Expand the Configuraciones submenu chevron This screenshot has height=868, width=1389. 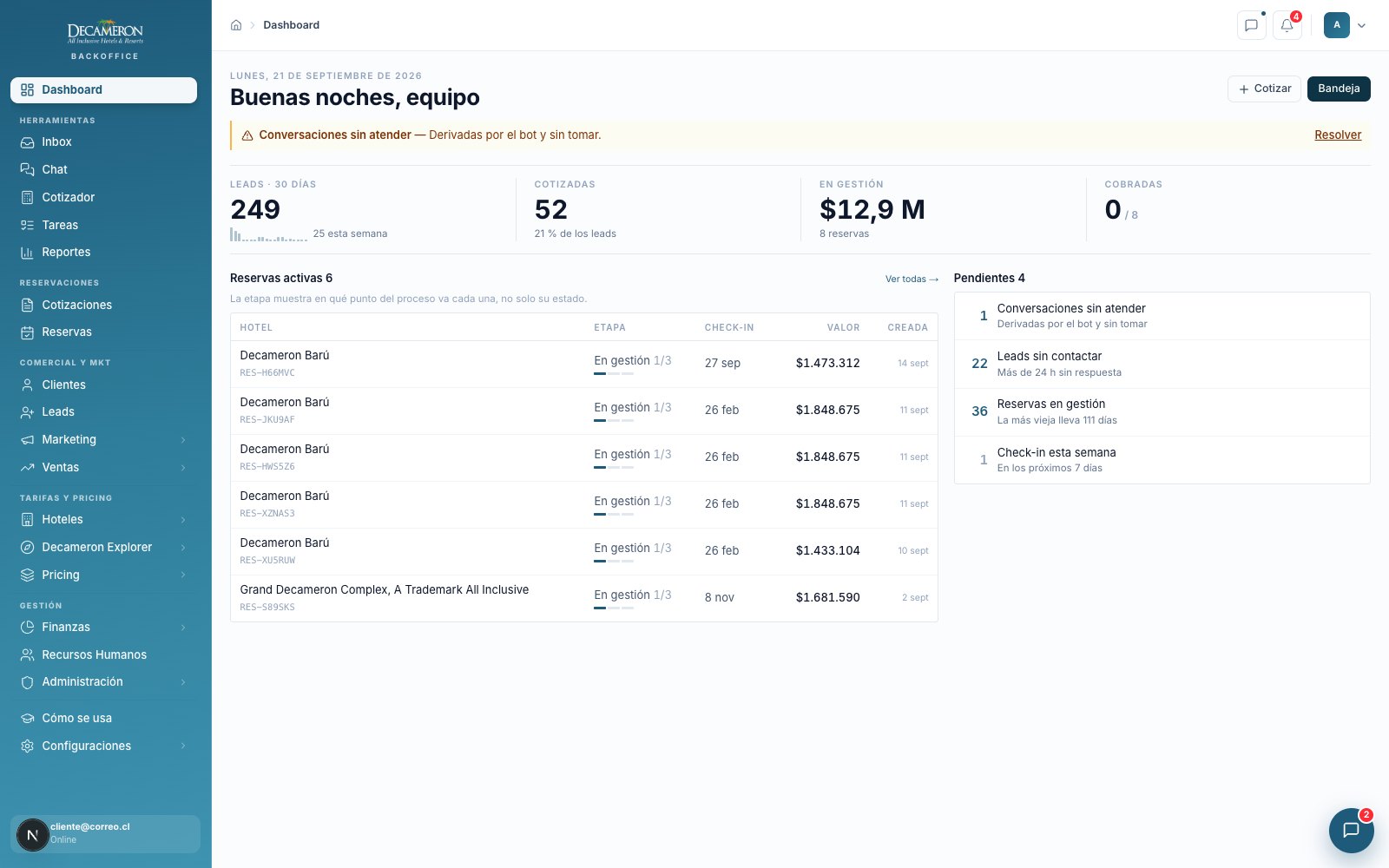click(x=183, y=746)
